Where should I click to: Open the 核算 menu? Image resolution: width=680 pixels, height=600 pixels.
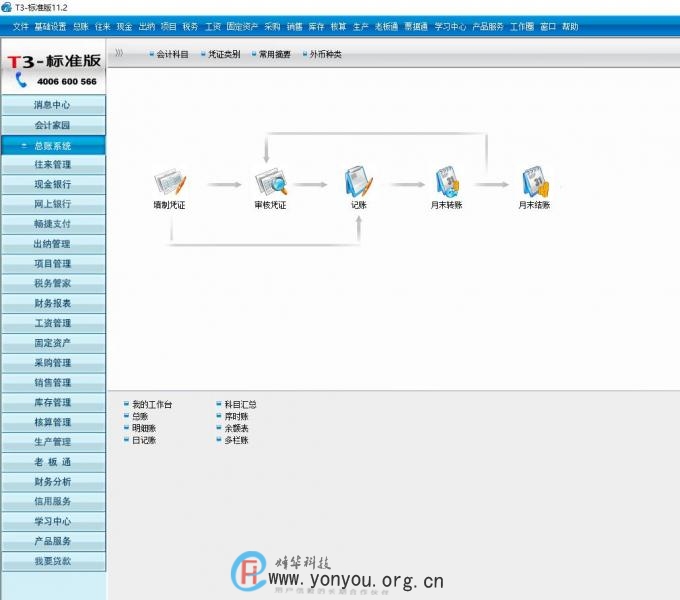338,27
